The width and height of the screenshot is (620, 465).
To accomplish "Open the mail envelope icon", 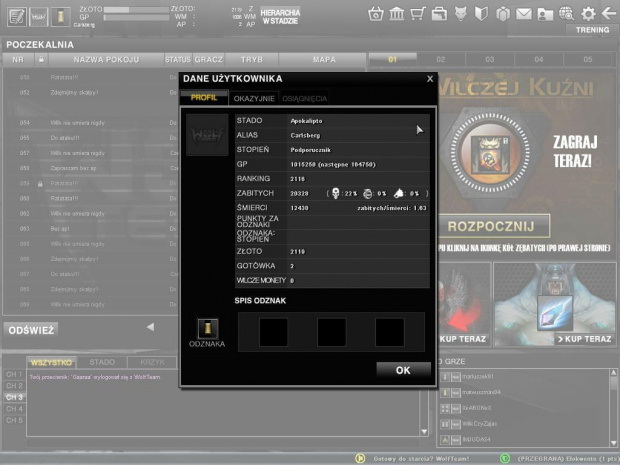I will pyautogui.click(x=524, y=14).
